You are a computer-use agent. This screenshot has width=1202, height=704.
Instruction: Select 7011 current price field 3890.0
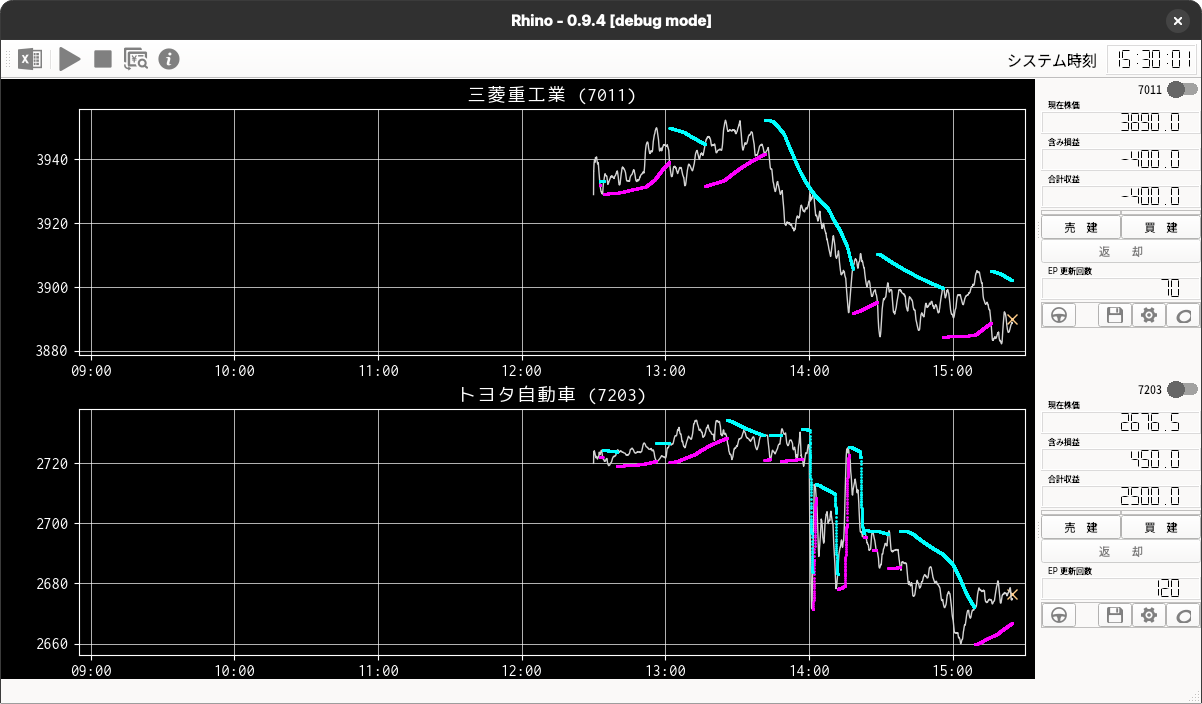pyautogui.click(x=1120, y=123)
